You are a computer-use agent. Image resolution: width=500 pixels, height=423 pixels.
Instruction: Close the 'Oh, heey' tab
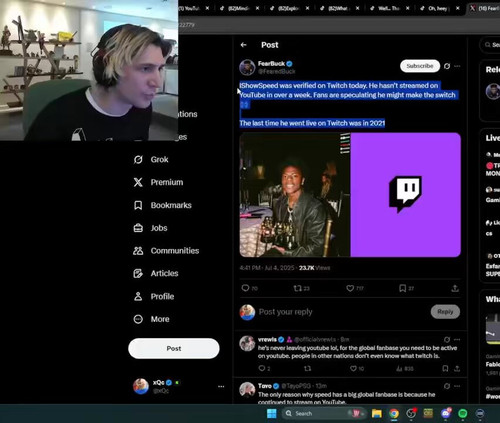tap(458, 8)
